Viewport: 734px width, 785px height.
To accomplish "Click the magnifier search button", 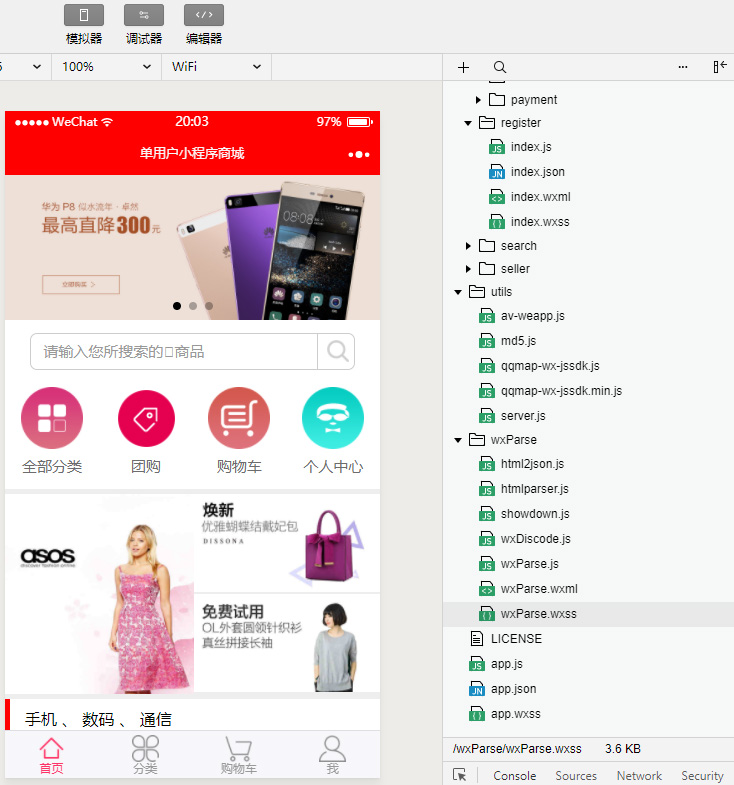I will pyautogui.click(x=336, y=351).
